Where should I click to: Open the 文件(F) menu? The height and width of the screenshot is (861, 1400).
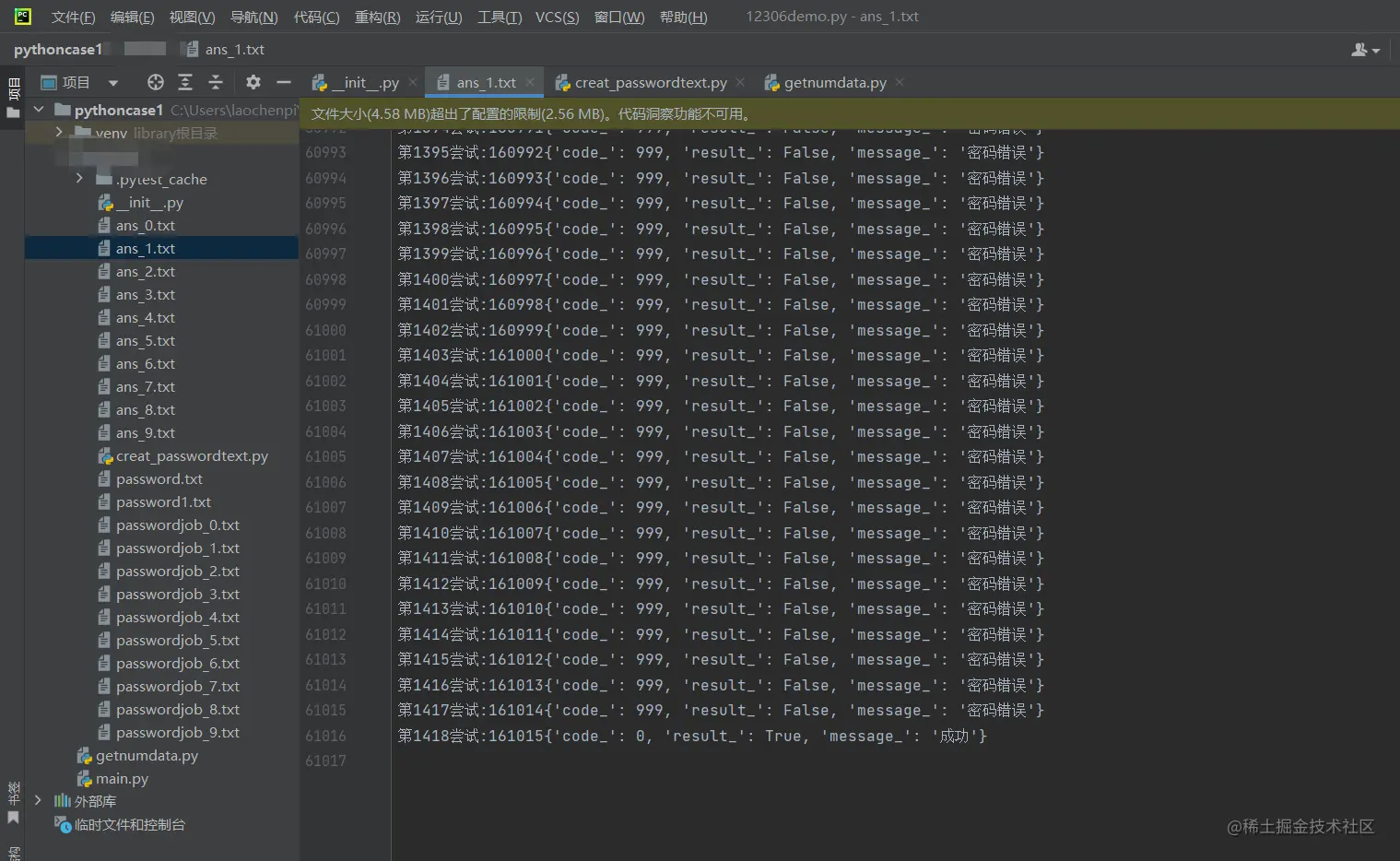pos(73,17)
